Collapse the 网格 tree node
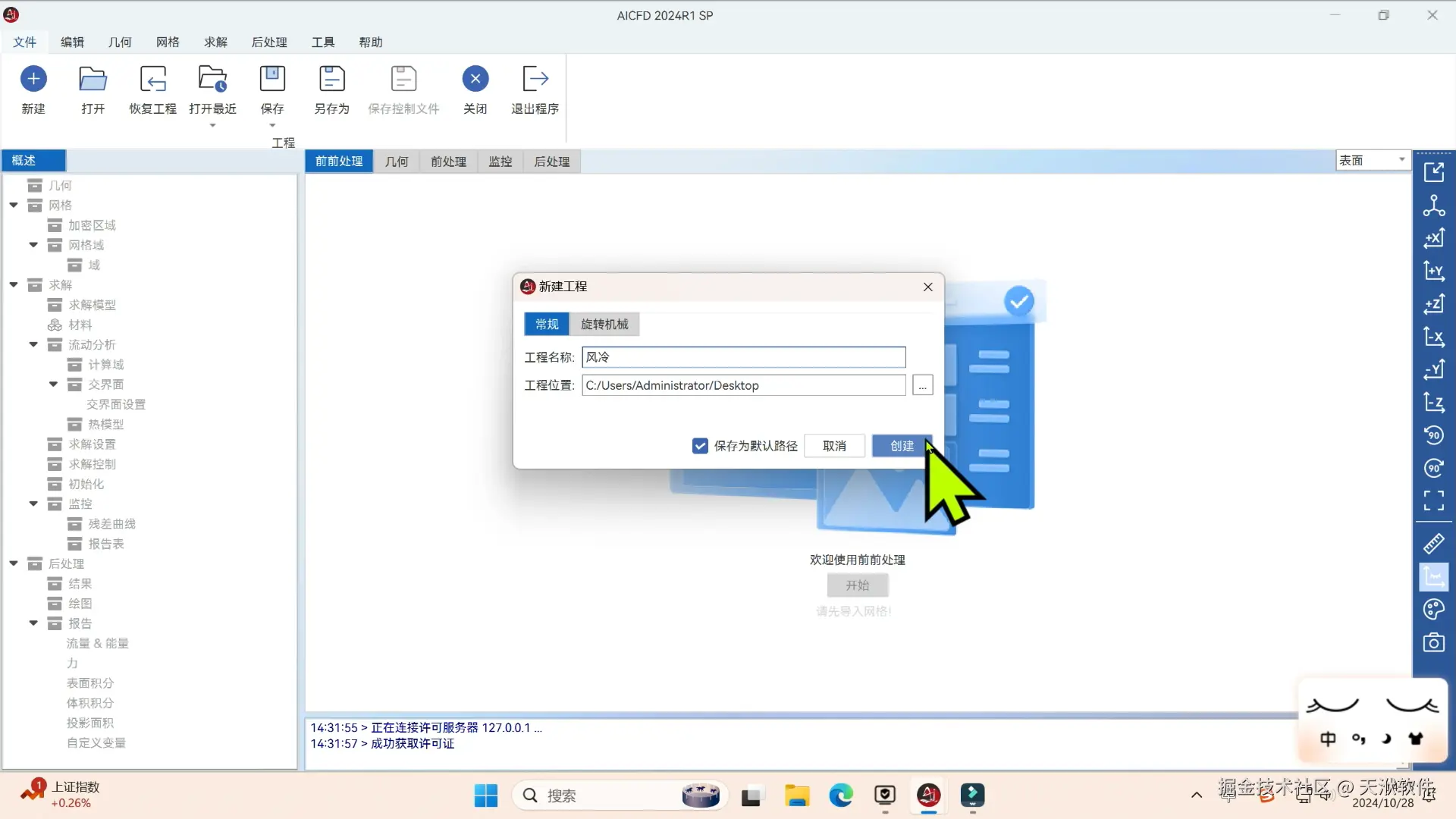This screenshot has height=819, width=1456. point(14,206)
